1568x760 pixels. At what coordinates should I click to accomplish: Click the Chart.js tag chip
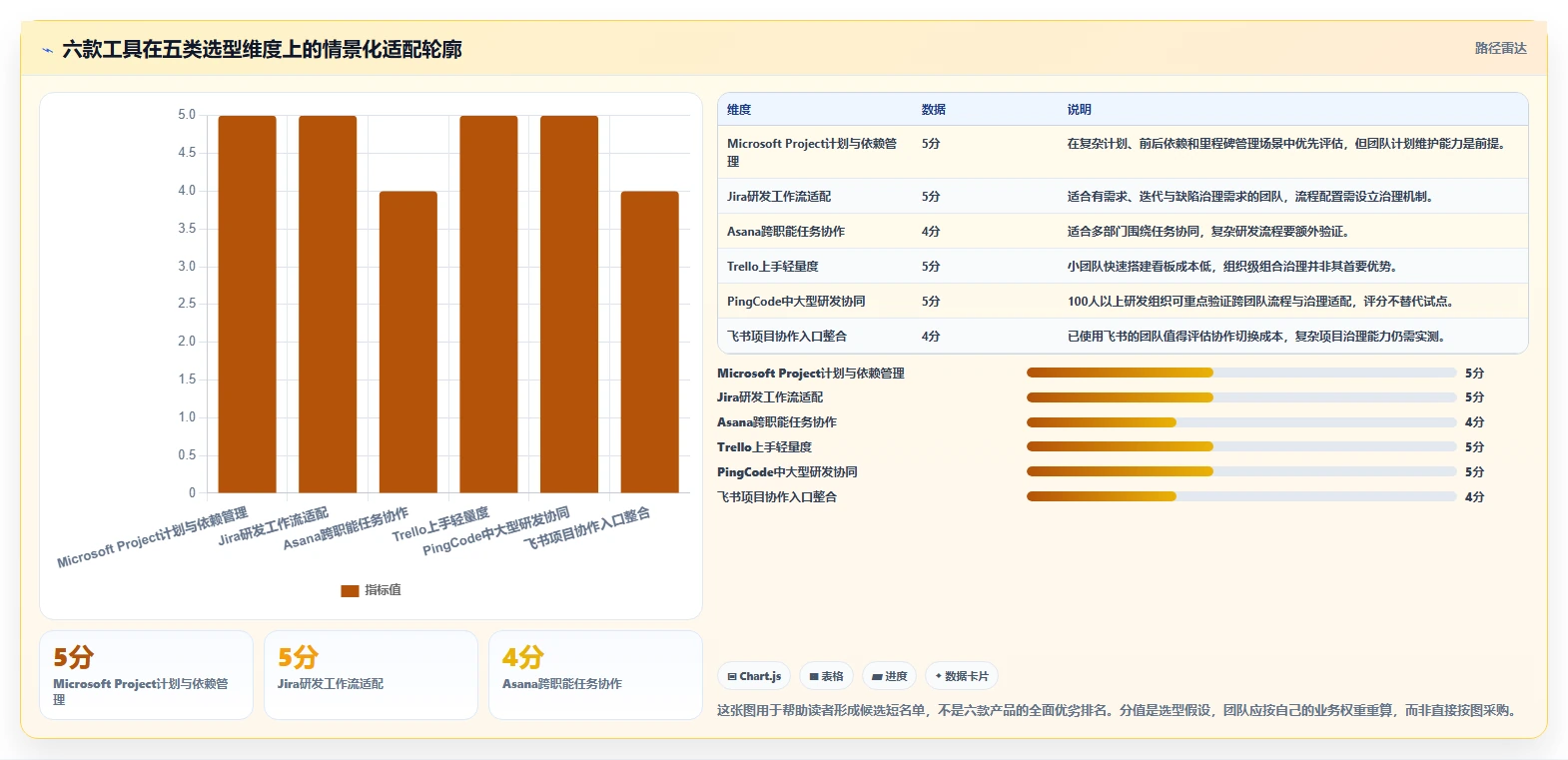point(754,676)
